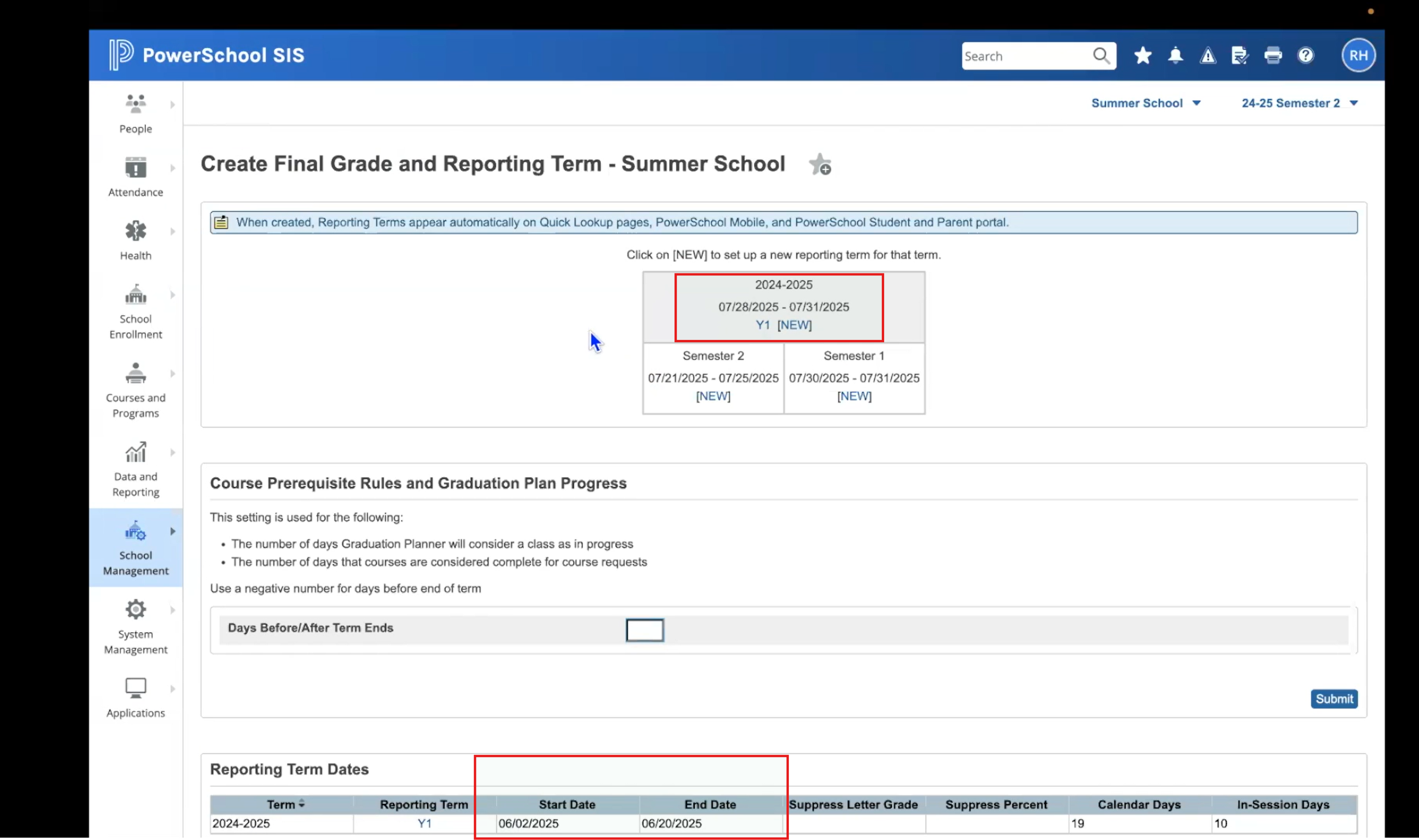1419x840 pixels.
Task: Open the report queue icon
Action: (1239, 55)
